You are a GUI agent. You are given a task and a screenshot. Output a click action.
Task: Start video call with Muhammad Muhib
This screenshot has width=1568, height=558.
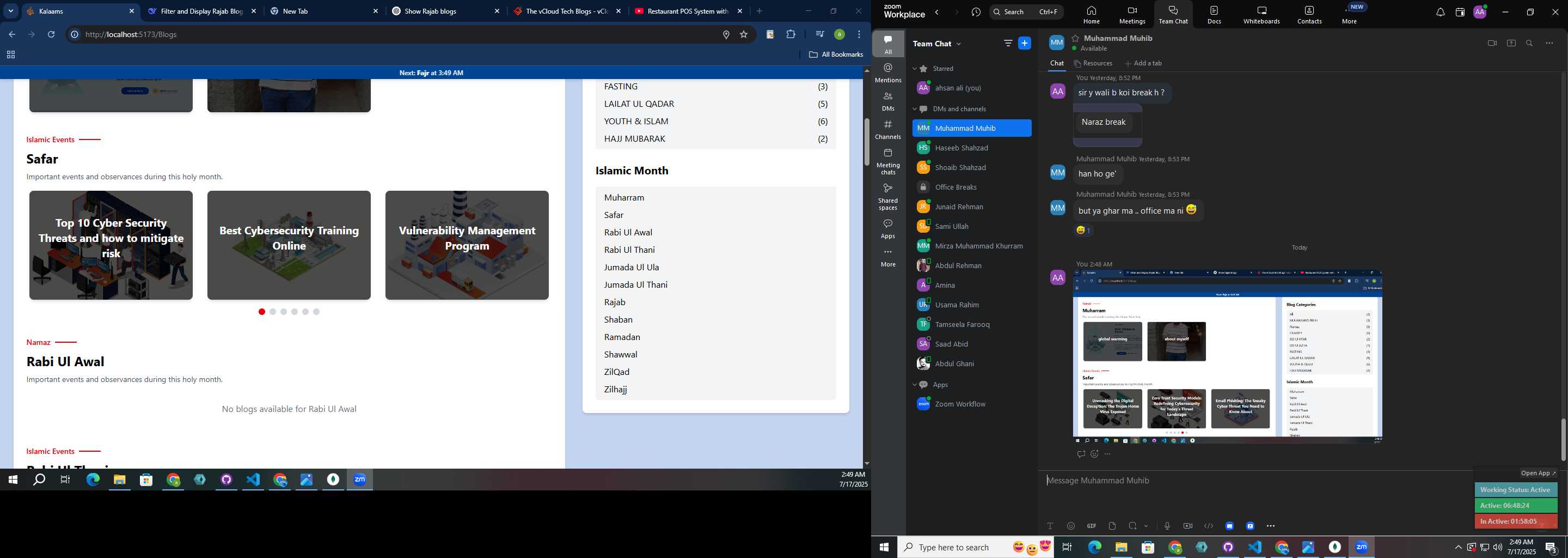point(1492,43)
